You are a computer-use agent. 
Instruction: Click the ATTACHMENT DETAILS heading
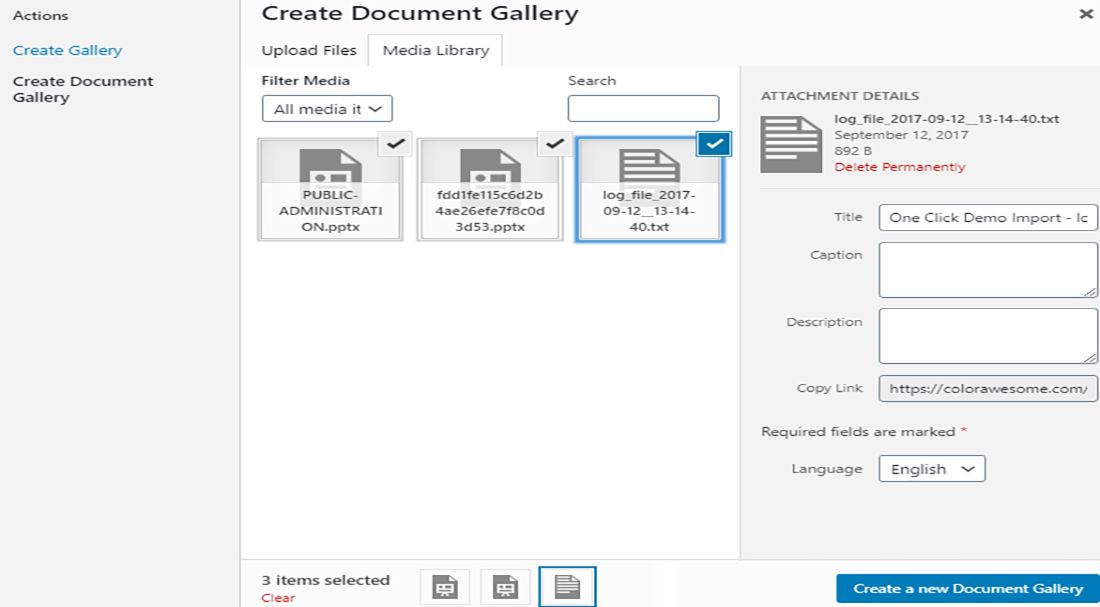click(x=840, y=96)
